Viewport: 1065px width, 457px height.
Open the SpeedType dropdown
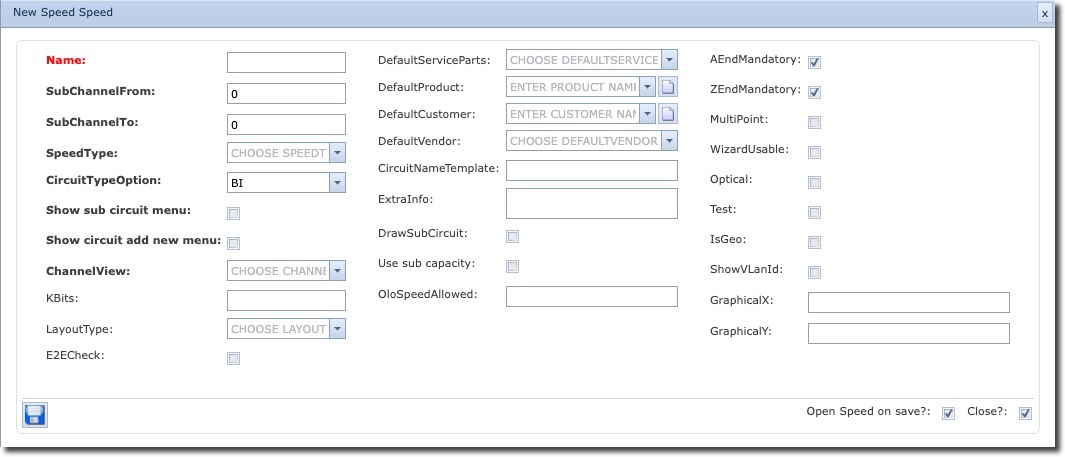337,153
